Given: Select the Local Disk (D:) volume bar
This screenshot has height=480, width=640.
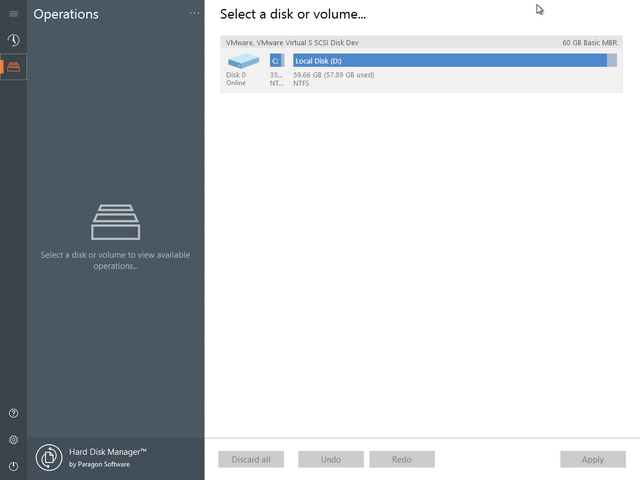Looking at the screenshot, I should (448, 61).
